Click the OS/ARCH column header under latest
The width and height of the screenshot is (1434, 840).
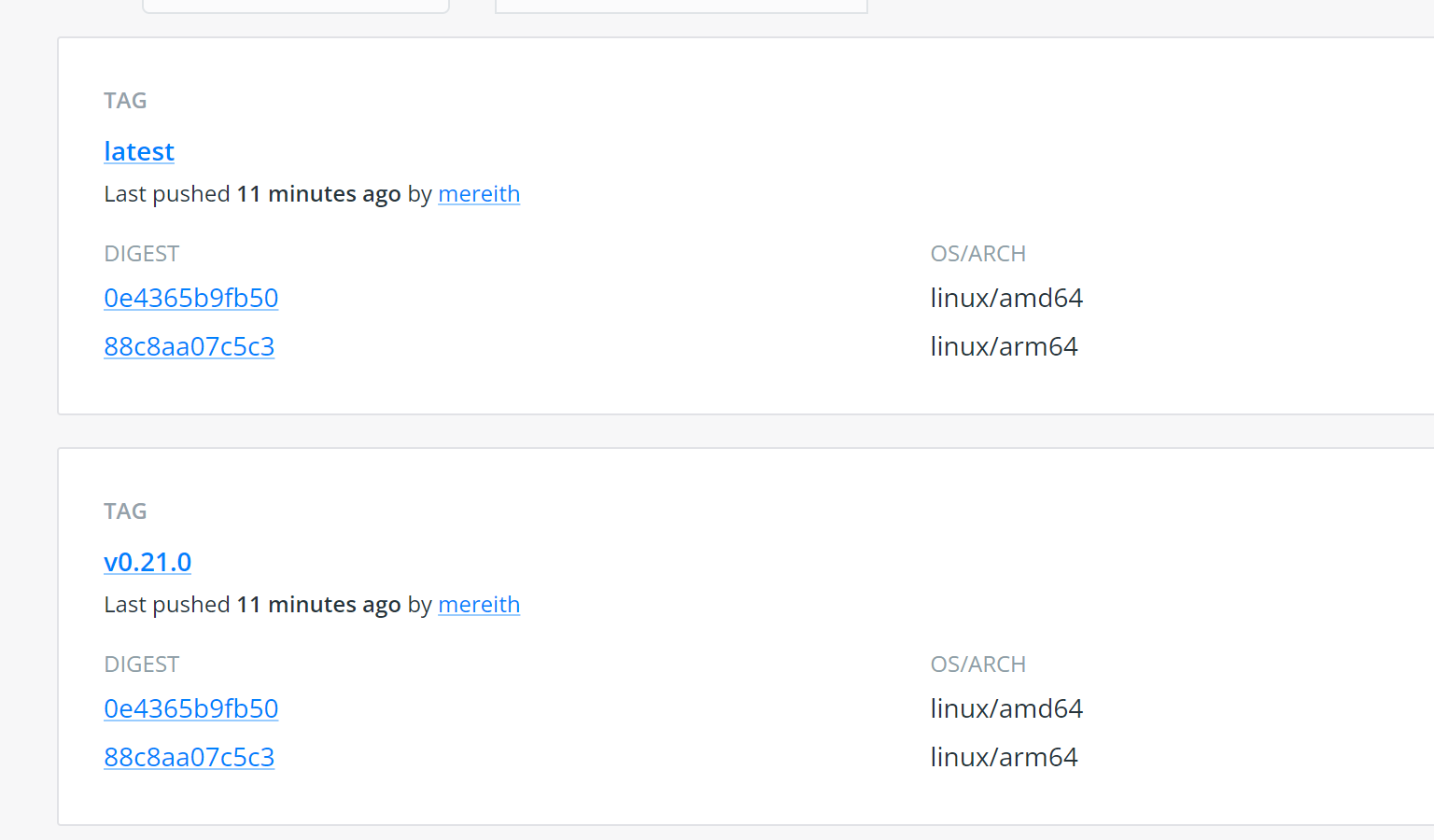click(x=977, y=253)
